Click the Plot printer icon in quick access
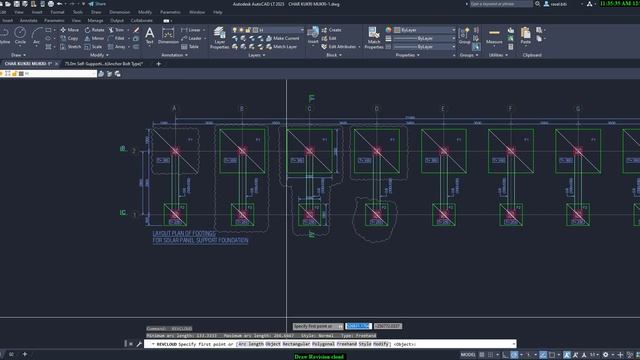The width and height of the screenshot is (640, 360). pos(51,4)
